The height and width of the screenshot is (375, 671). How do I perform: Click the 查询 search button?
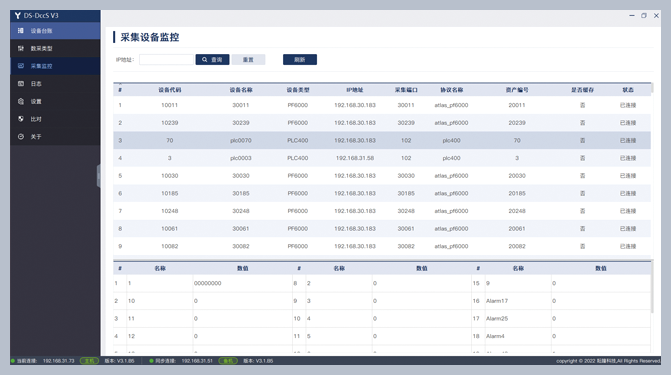(x=212, y=60)
